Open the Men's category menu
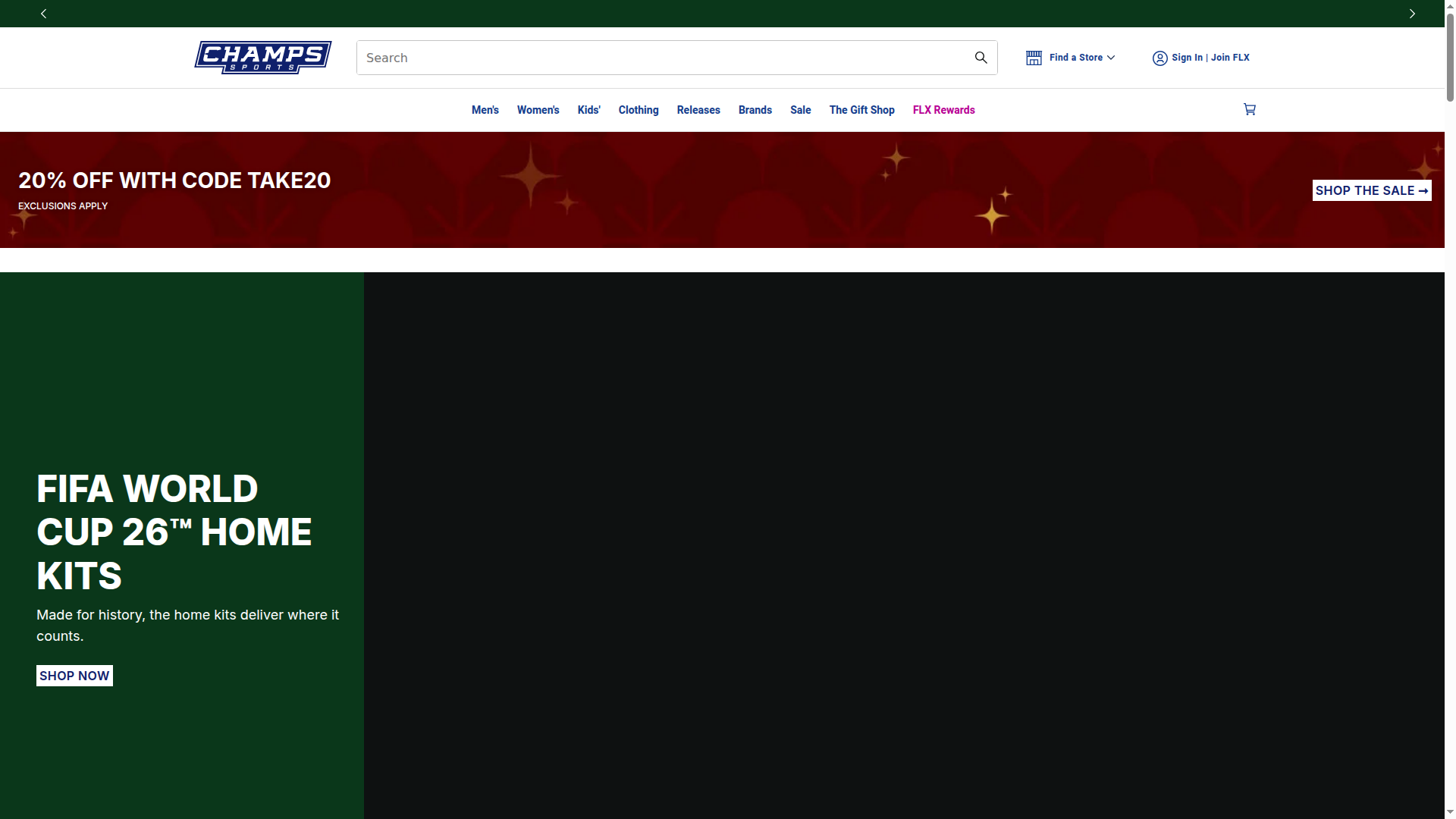 click(x=485, y=110)
